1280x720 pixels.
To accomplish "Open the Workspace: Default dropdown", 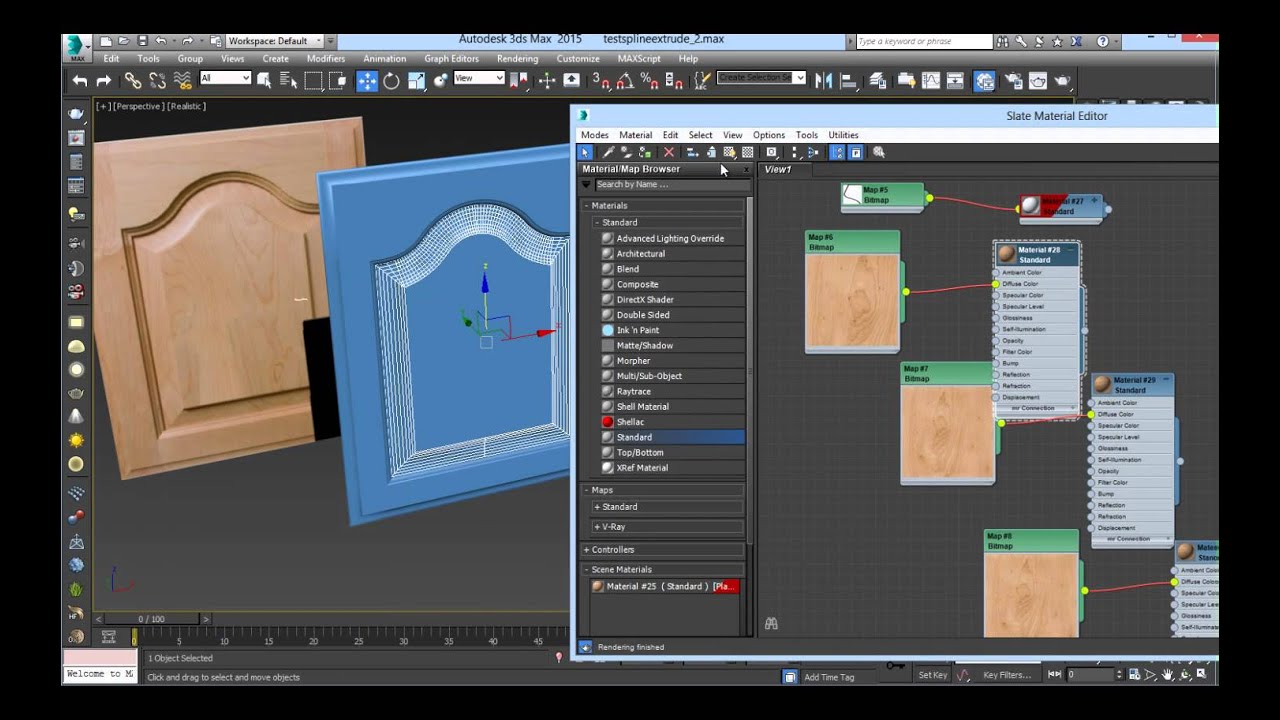I will click(x=274, y=41).
